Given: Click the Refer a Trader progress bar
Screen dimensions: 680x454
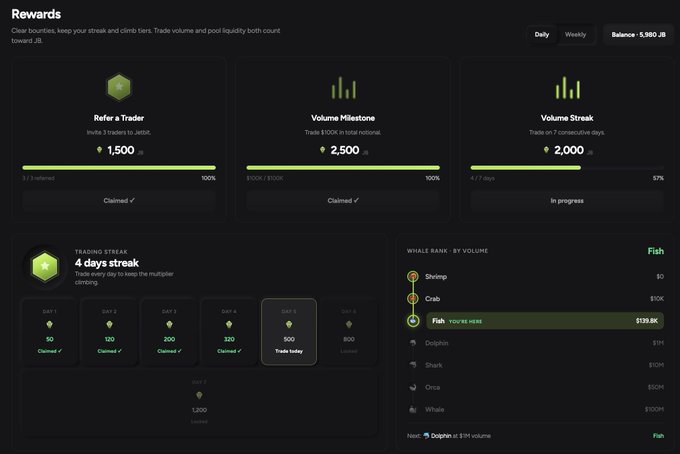Looking at the screenshot, I should coord(119,168).
